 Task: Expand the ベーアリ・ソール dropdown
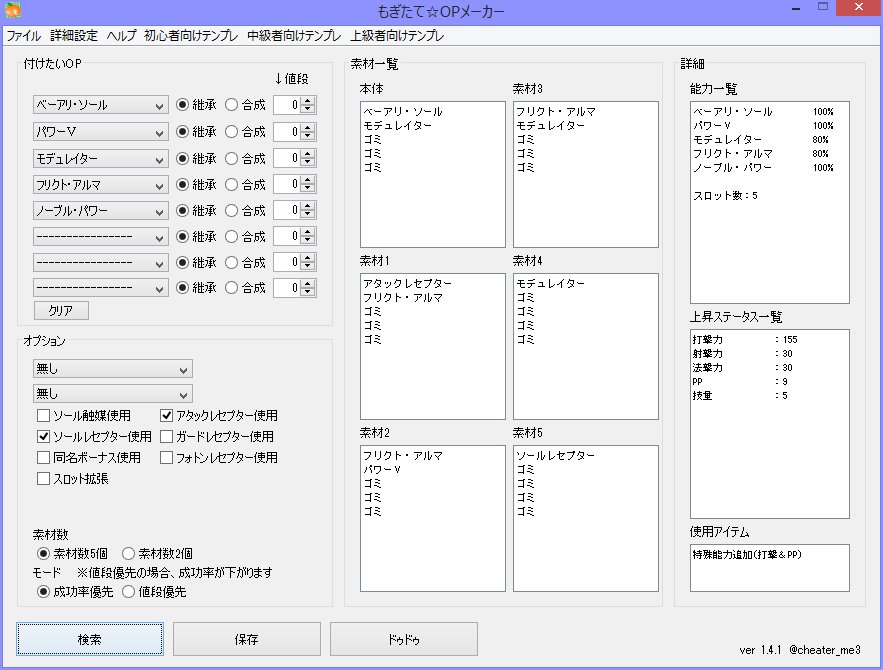pos(101,105)
